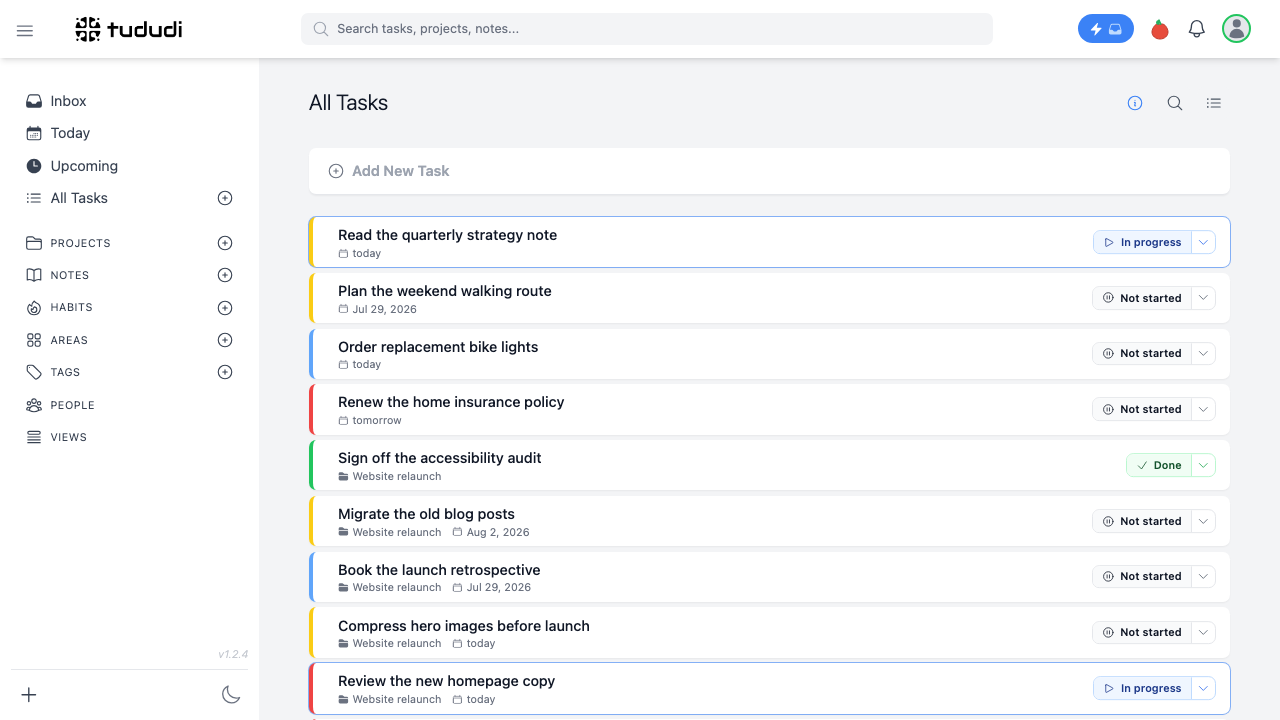
Task: Open the list view options icon
Action: (x=1214, y=103)
